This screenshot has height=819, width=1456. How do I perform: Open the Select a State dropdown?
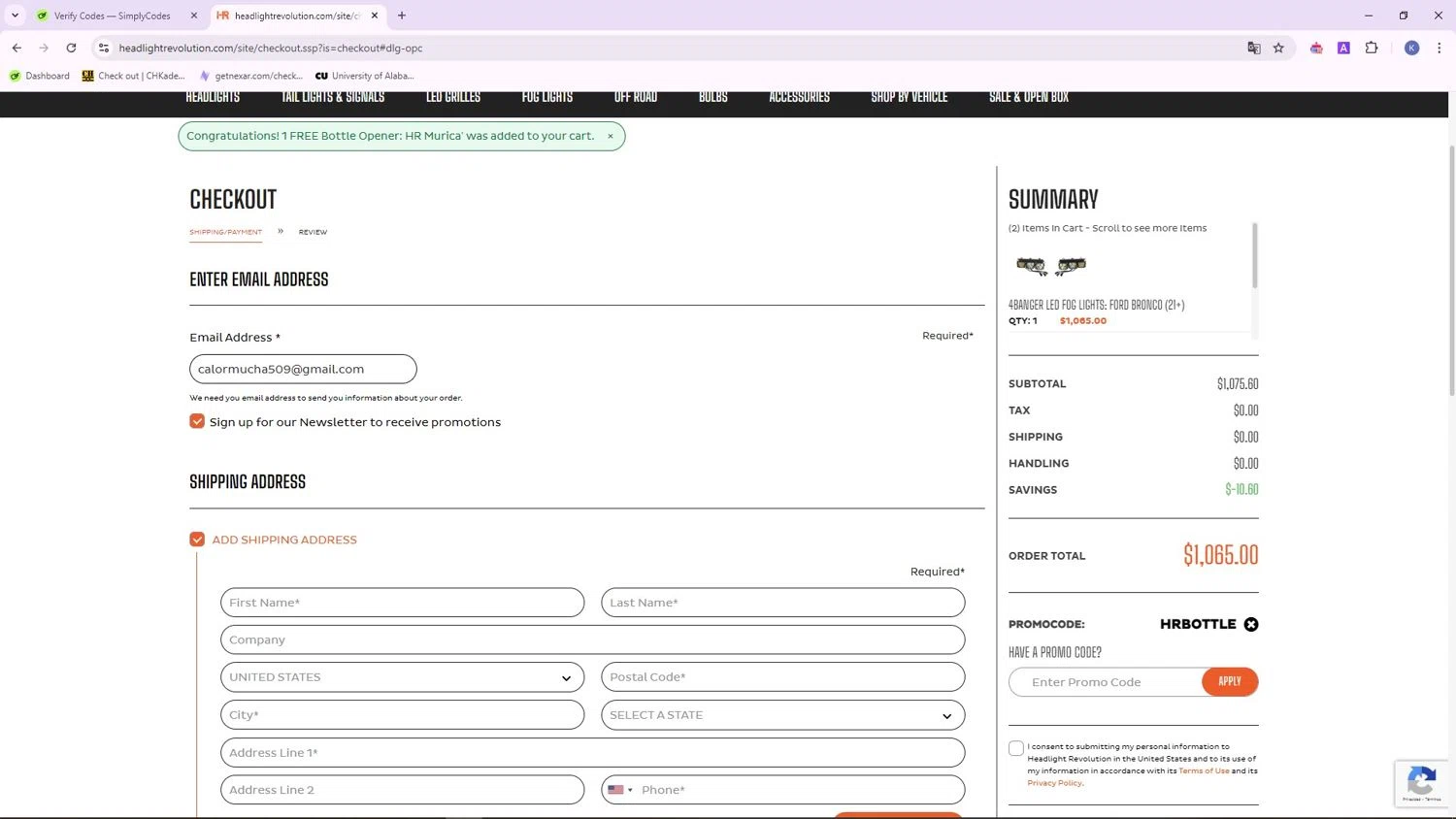783,715
